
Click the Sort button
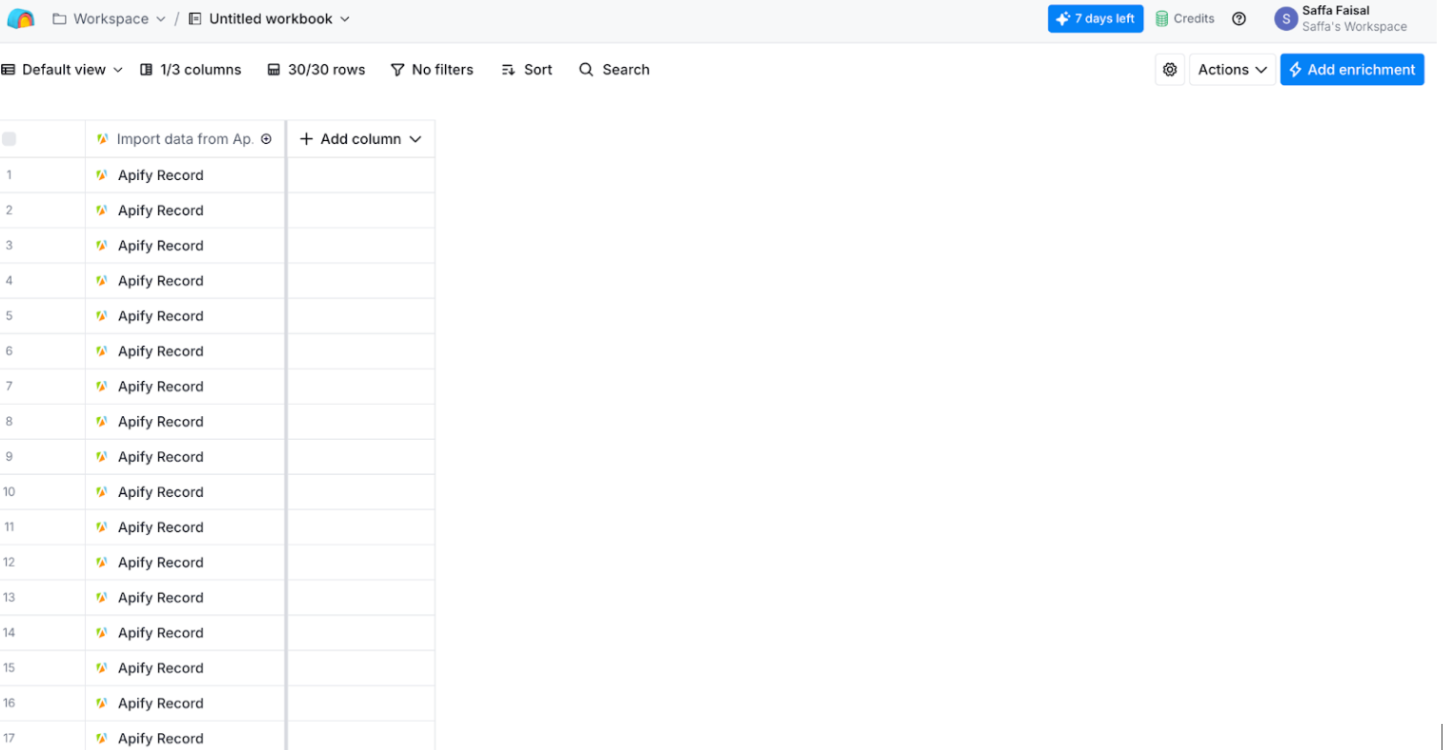click(x=527, y=70)
